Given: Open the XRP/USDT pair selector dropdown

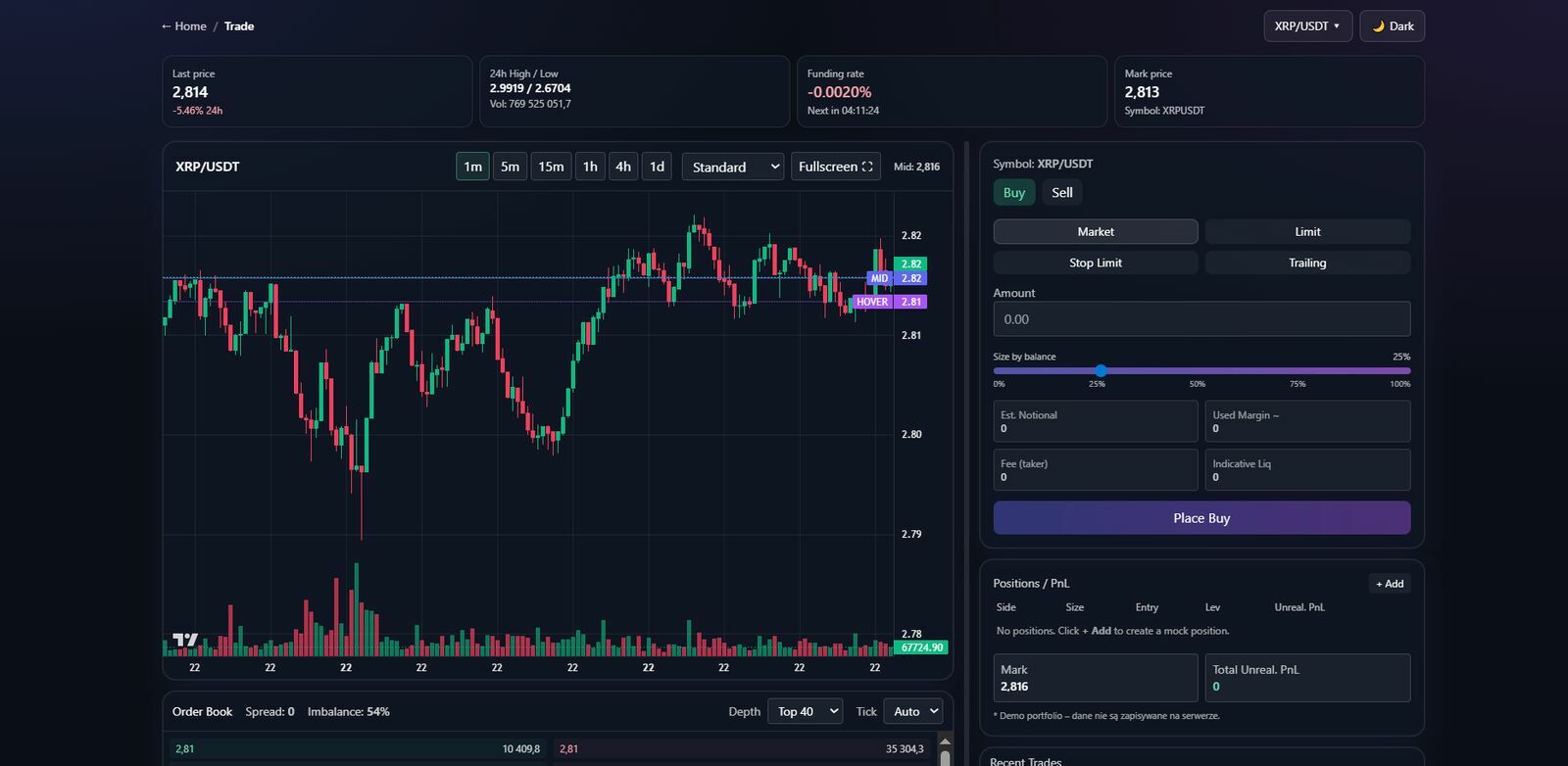Looking at the screenshot, I should point(1307,26).
